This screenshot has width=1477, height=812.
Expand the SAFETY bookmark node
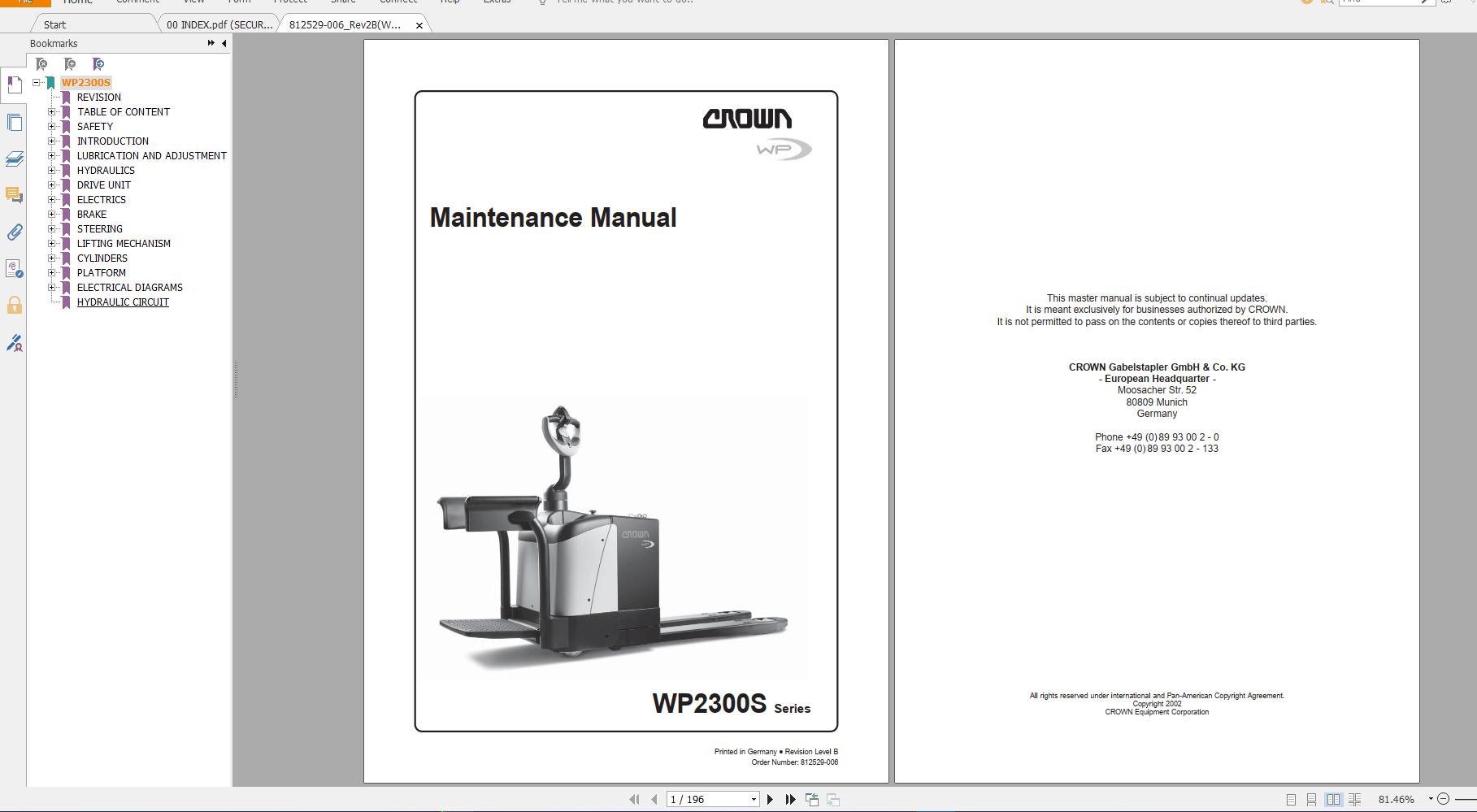coord(52,126)
